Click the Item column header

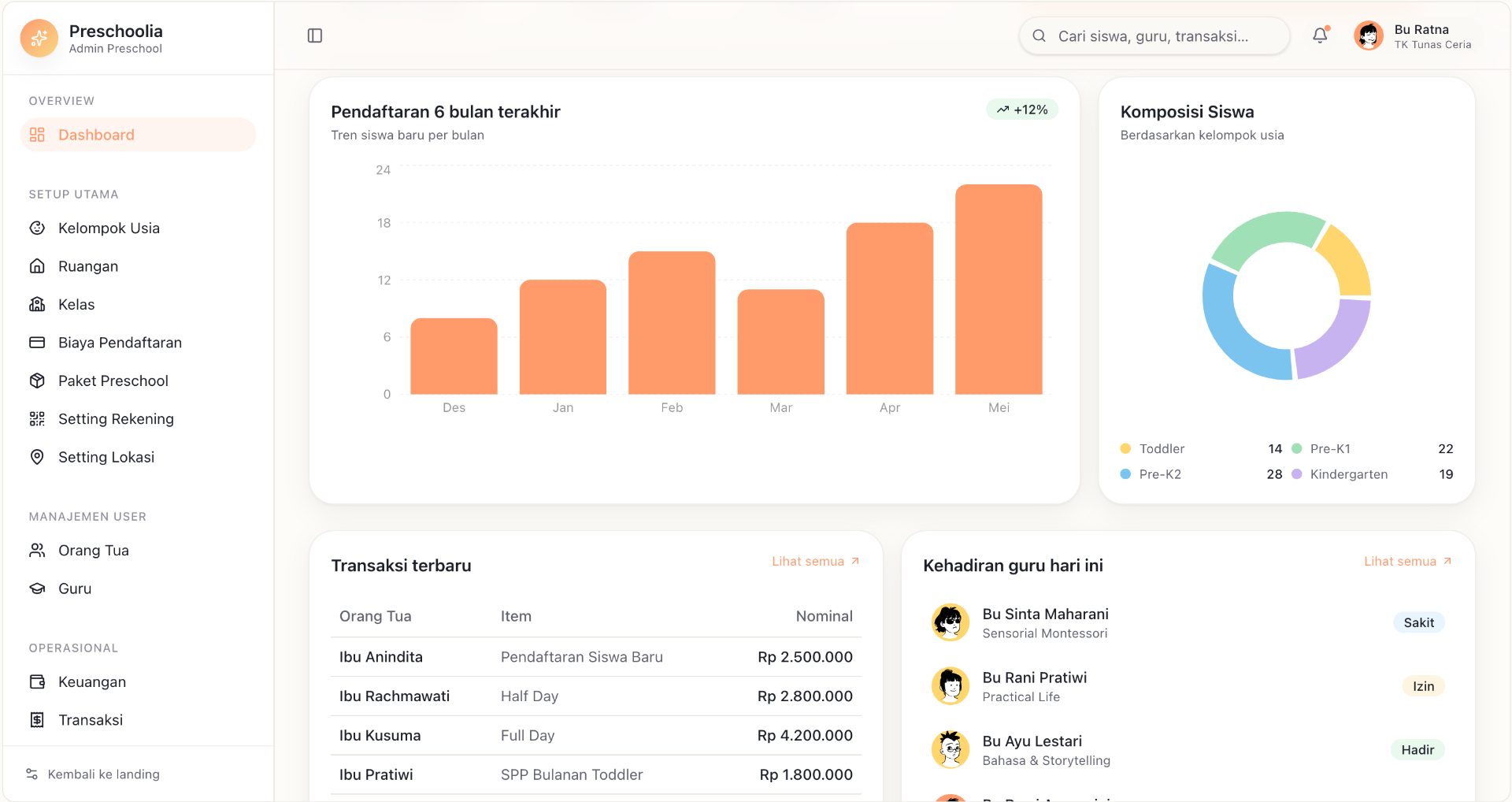[x=516, y=616]
